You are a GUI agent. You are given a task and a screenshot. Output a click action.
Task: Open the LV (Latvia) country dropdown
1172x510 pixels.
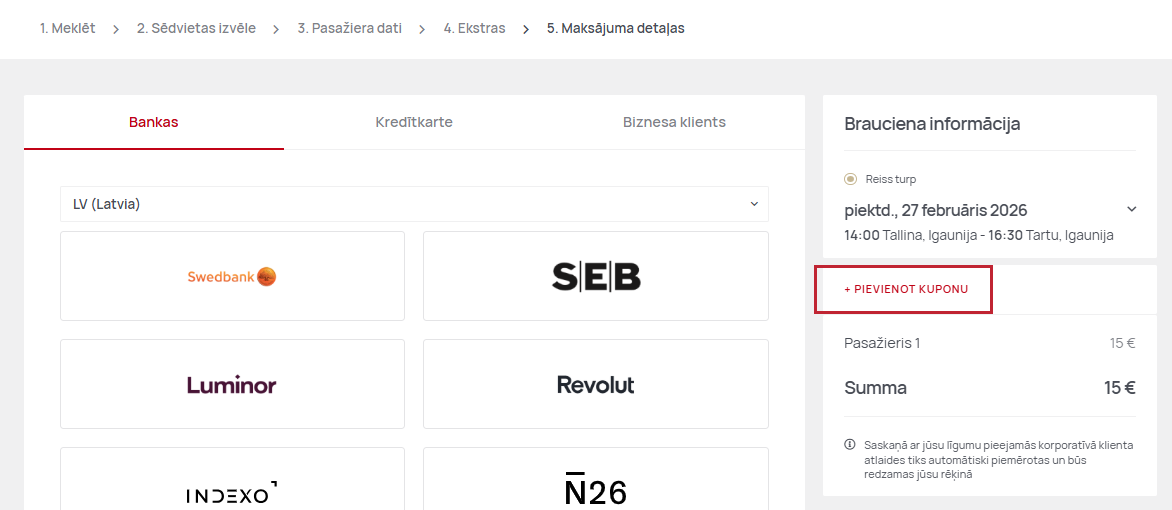(x=414, y=204)
